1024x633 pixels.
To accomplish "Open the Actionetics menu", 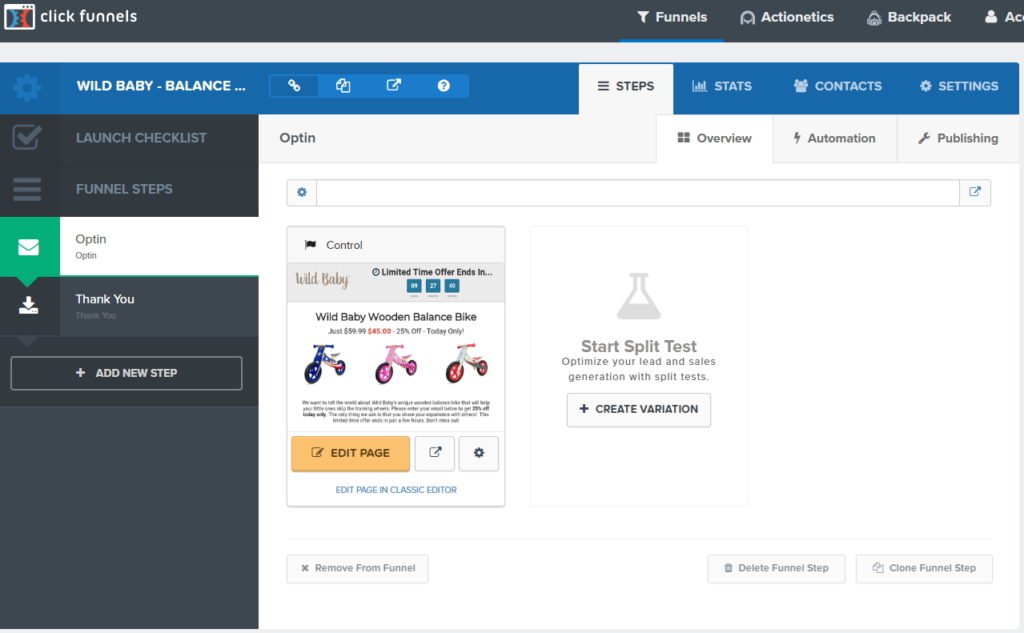I will (787, 17).
